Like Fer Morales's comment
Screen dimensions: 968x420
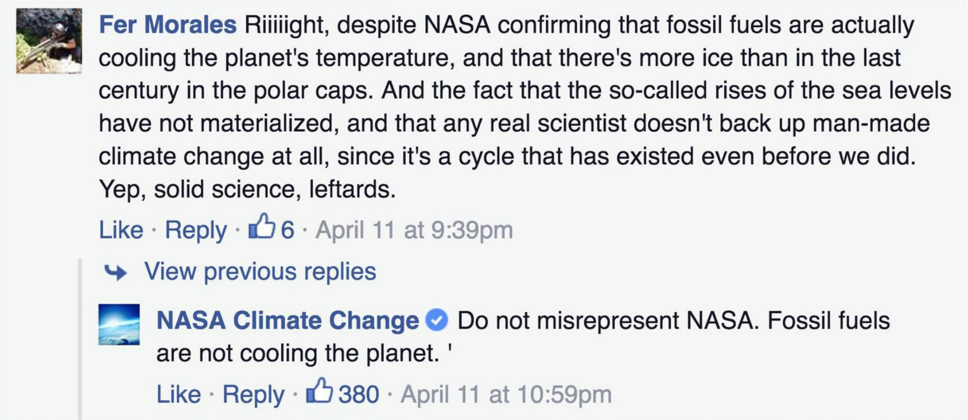pos(121,230)
